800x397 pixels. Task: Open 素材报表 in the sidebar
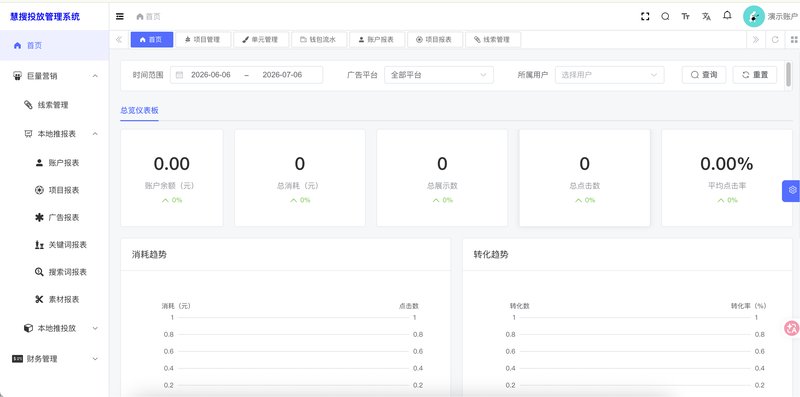click(x=54, y=299)
